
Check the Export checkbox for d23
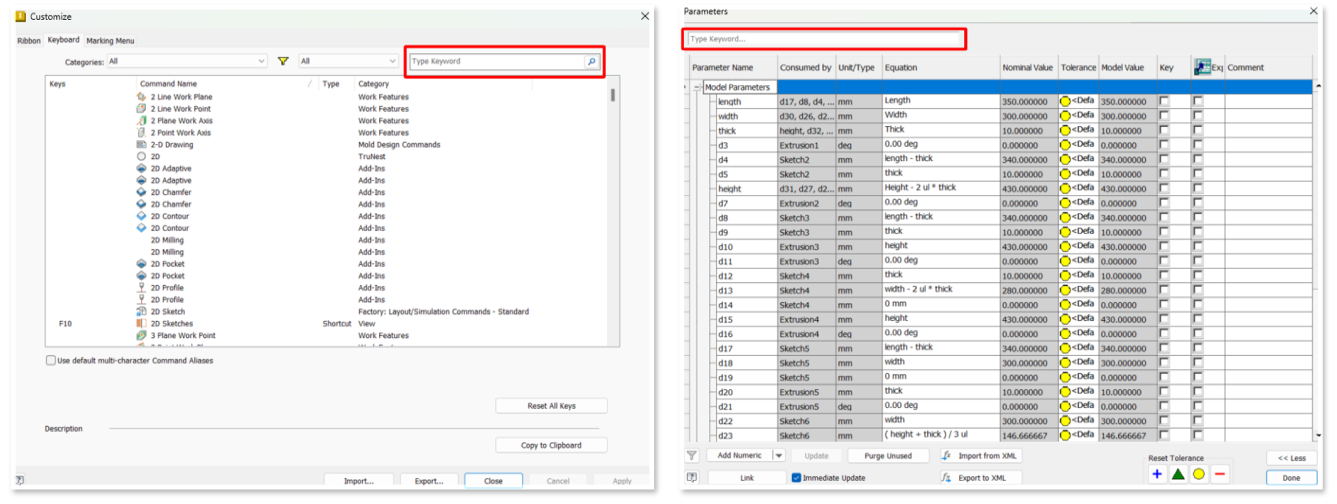pos(1198,436)
